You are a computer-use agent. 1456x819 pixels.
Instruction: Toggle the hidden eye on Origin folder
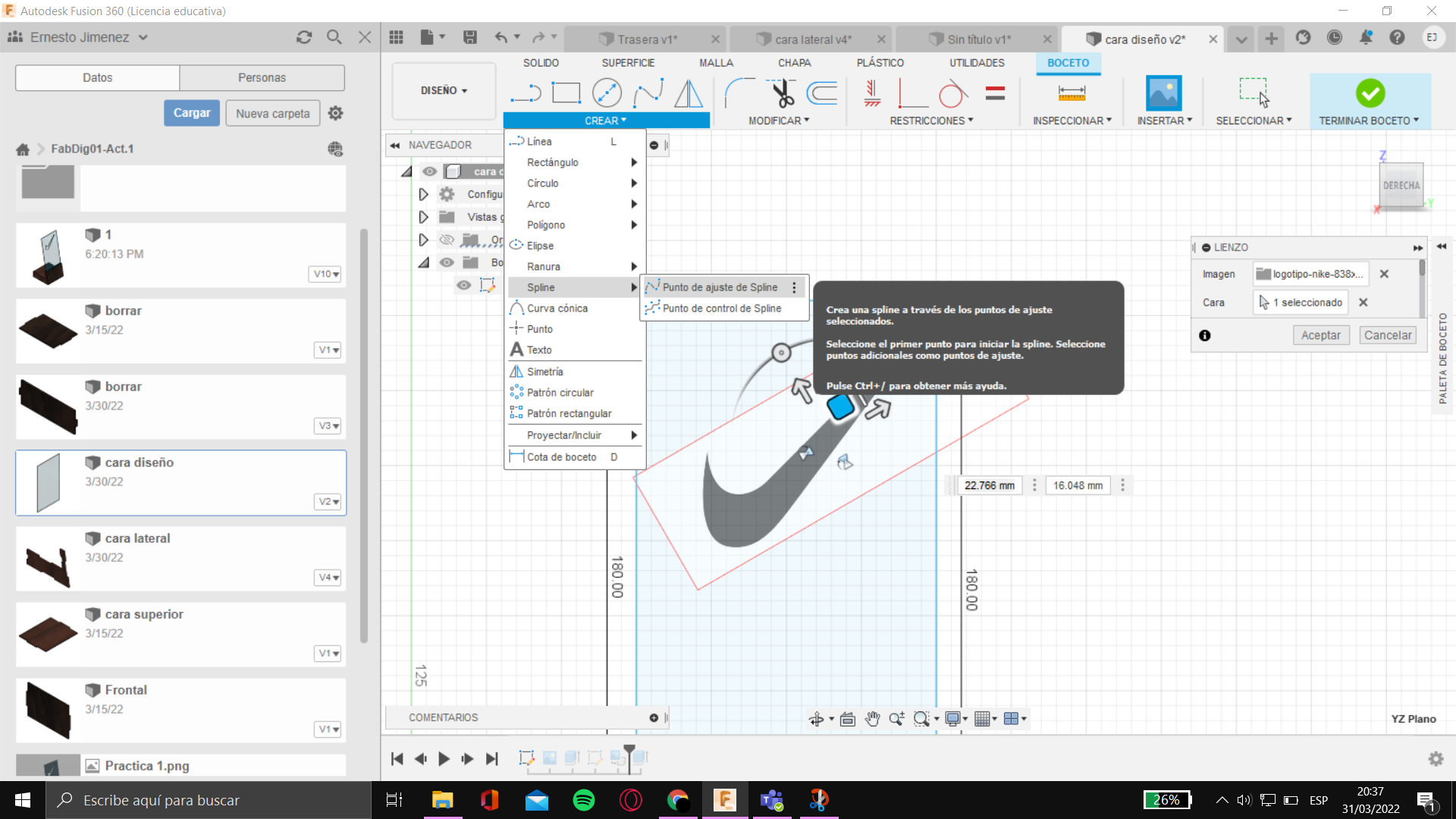tap(447, 240)
